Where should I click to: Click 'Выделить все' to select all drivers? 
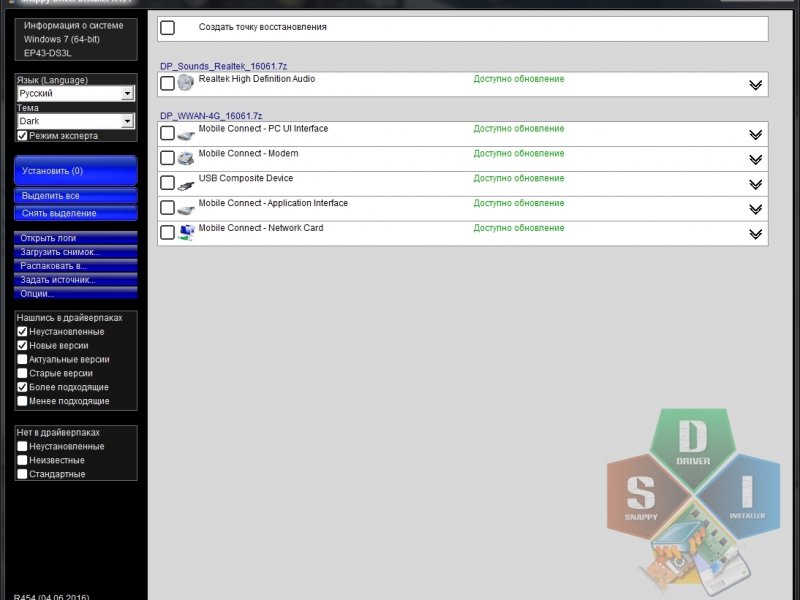tap(76, 195)
